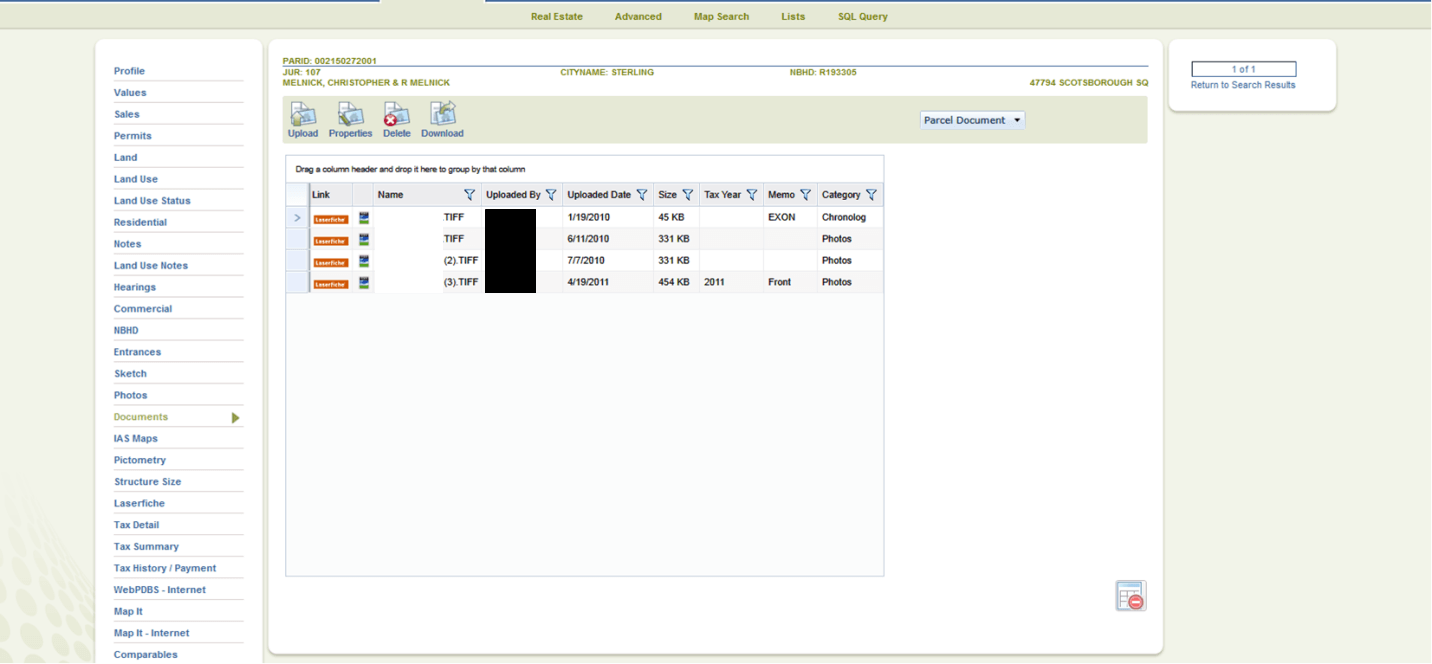Click the table-remove icon at bottom right
Screen dimensions: 1432x664
click(x=1131, y=596)
